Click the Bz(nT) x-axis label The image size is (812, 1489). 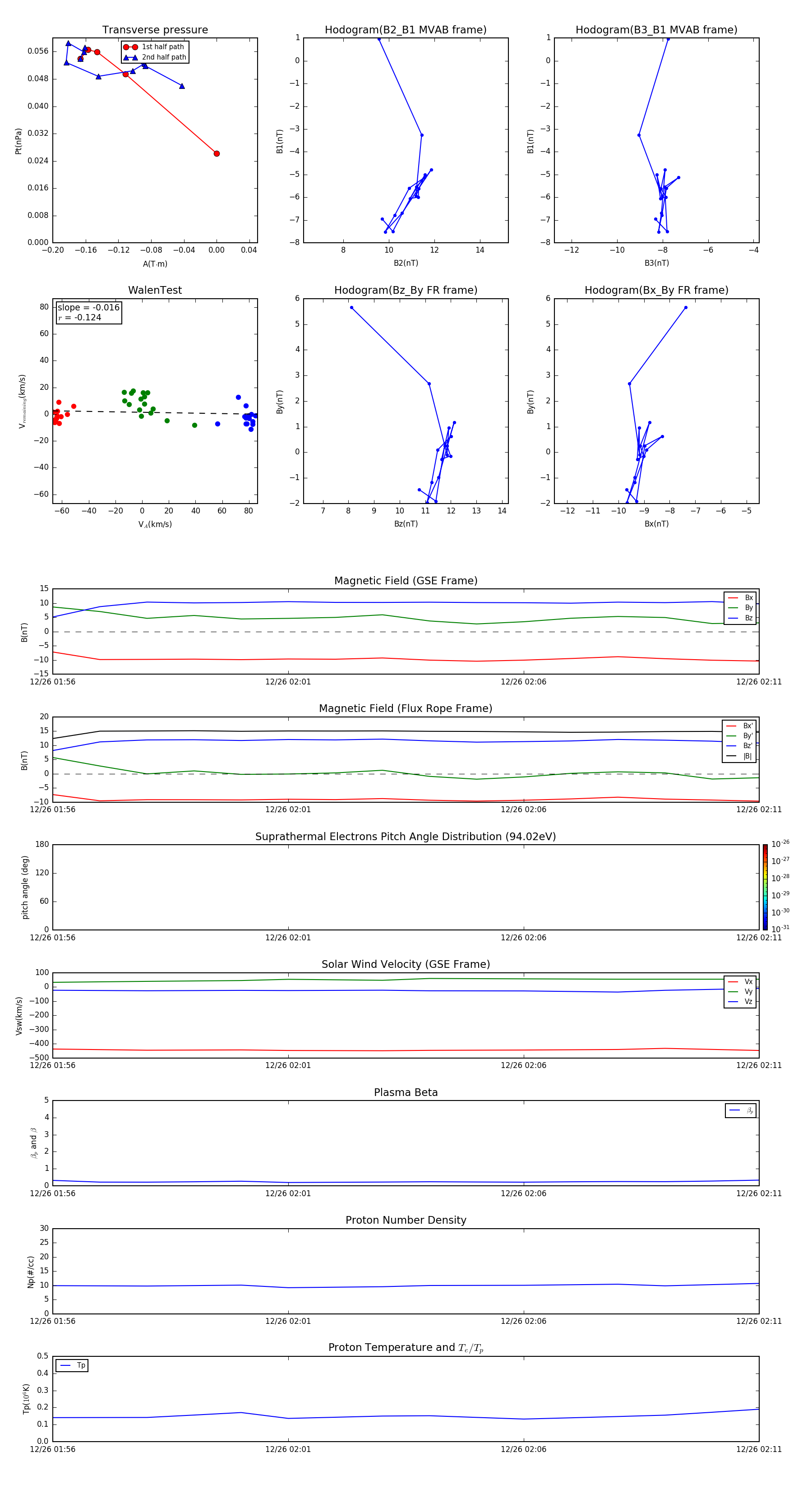pyautogui.click(x=406, y=524)
